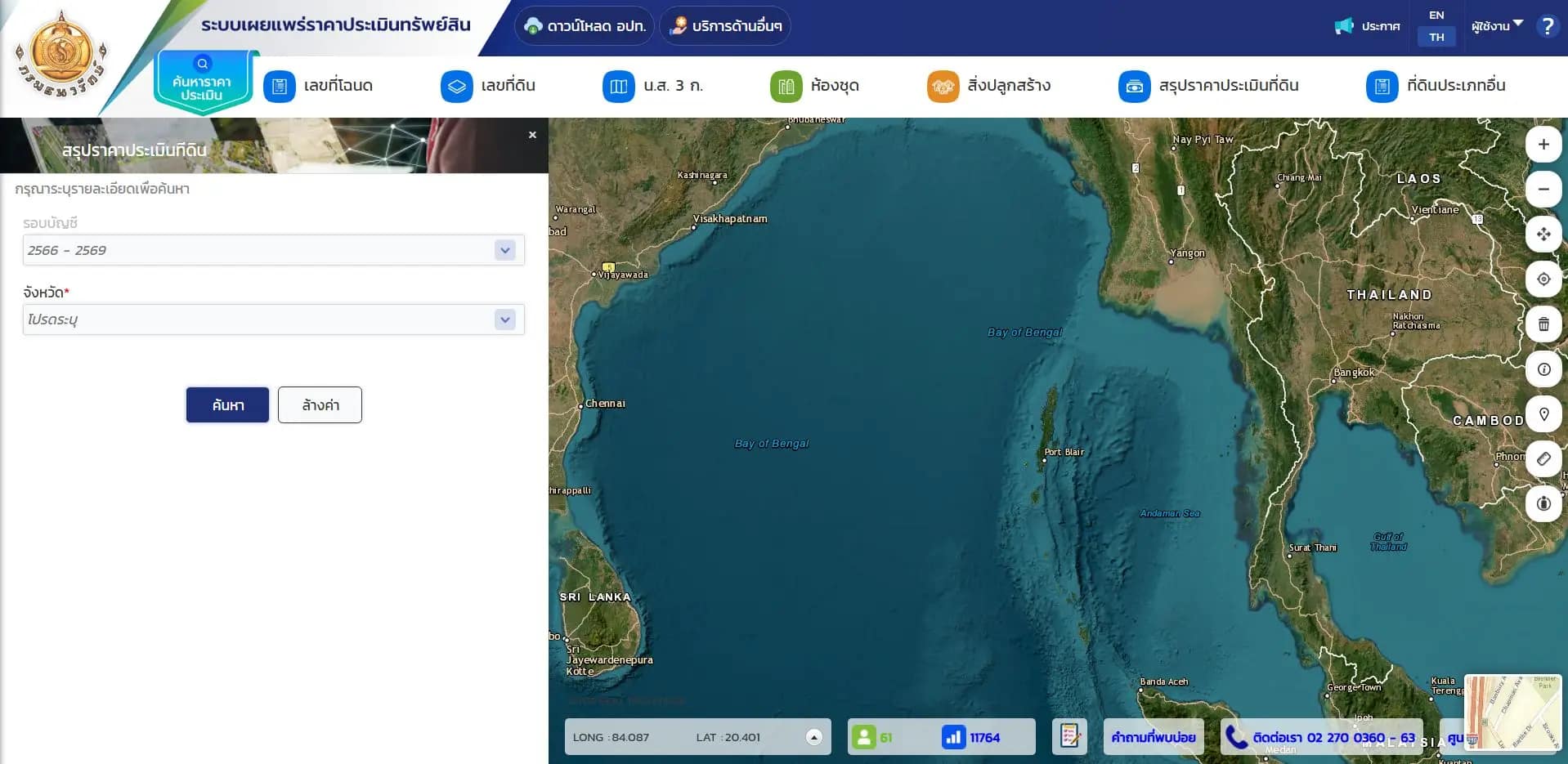
Task: Go to the เลขที่โฉนด tab
Action: (x=319, y=86)
